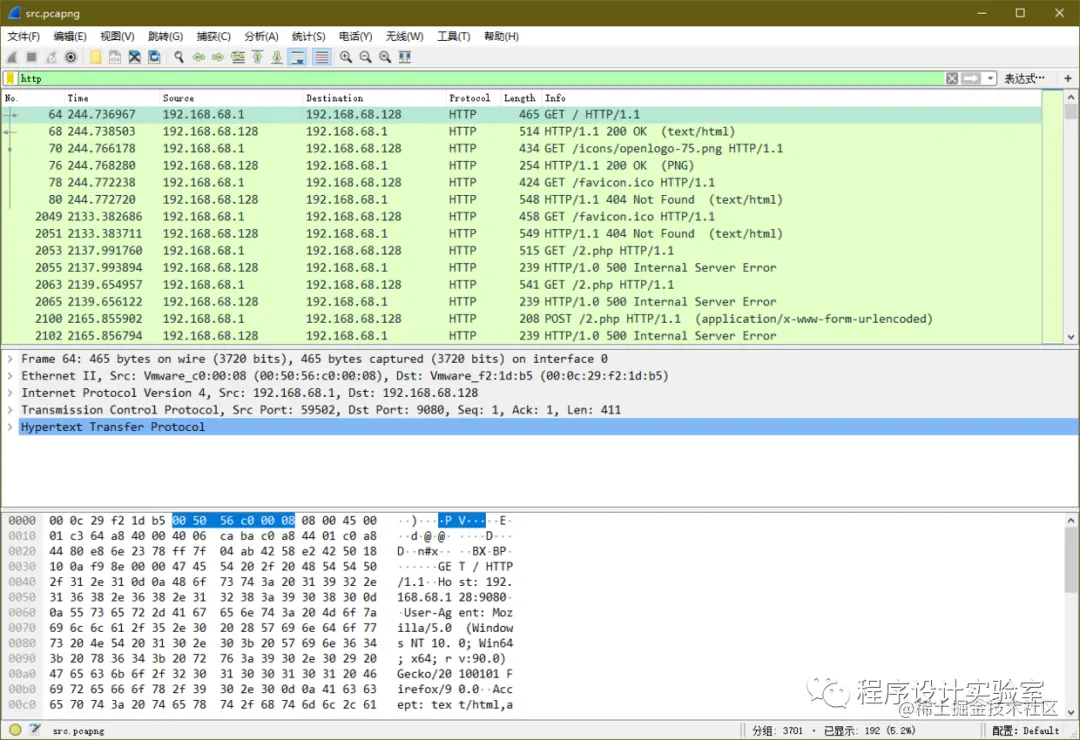Viewport: 1080px width, 740px height.
Task: Sort by the Length column header
Action: coord(519,98)
